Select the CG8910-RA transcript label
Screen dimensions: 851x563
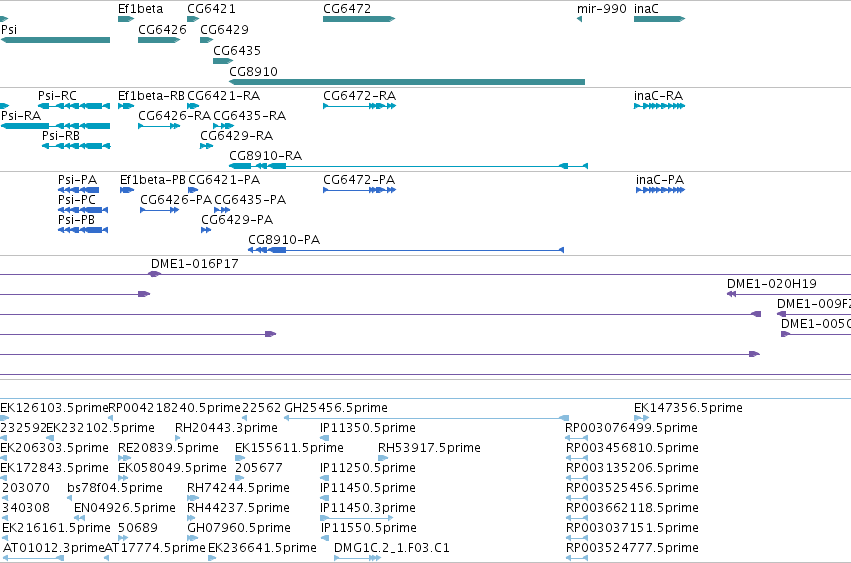click(x=265, y=155)
